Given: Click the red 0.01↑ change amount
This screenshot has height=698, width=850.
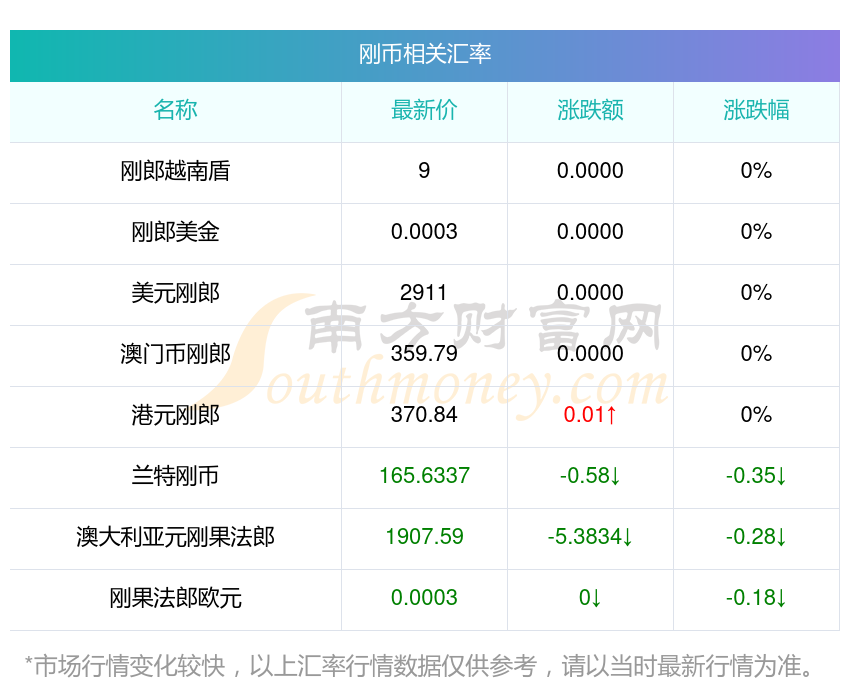Looking at the screenshot, I should click(590, 415).
